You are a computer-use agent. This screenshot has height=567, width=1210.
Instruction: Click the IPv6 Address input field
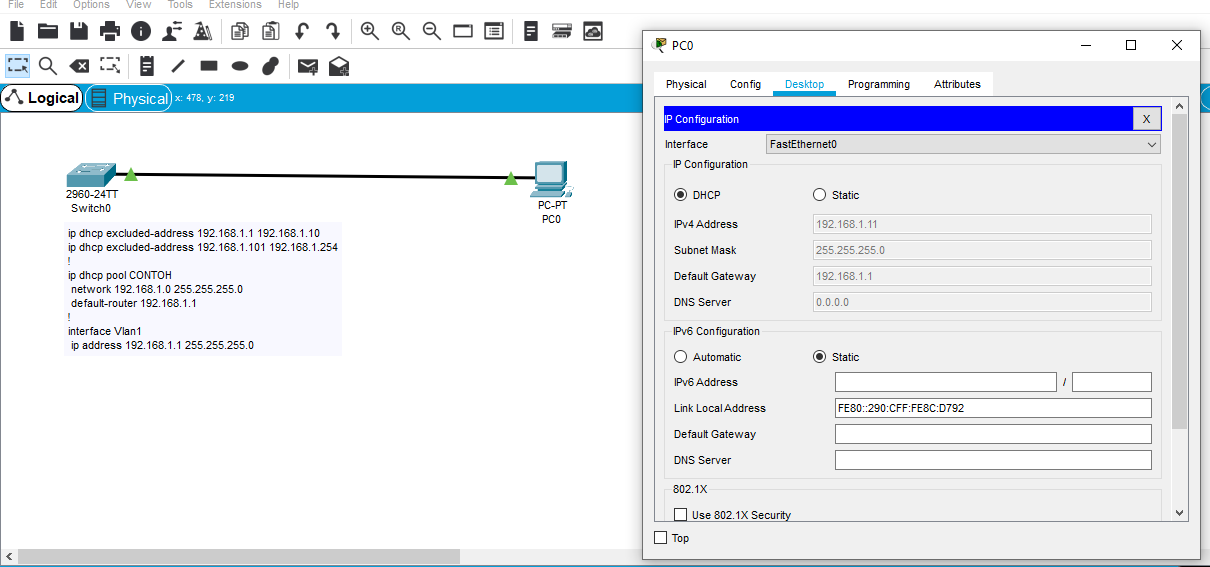tap(946, 382)
